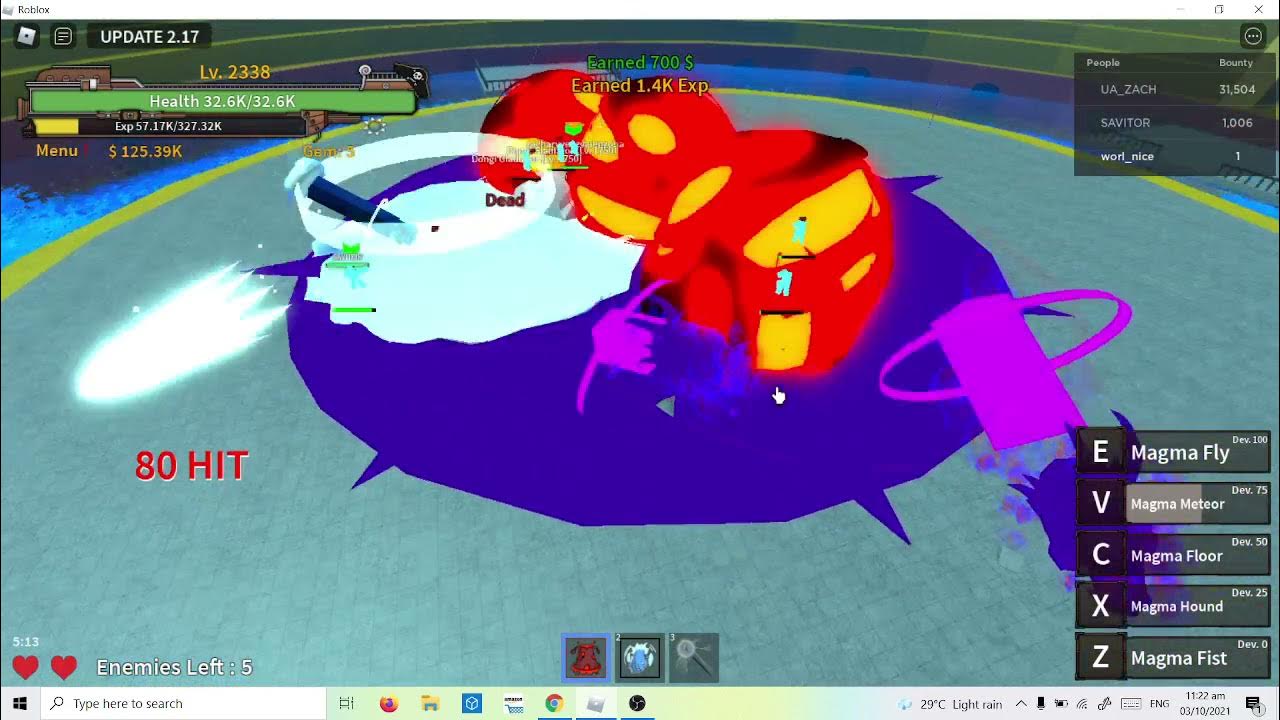Click the Windows search box
This screenshot has width=1280, height=720.
click(x=183, y=703)
